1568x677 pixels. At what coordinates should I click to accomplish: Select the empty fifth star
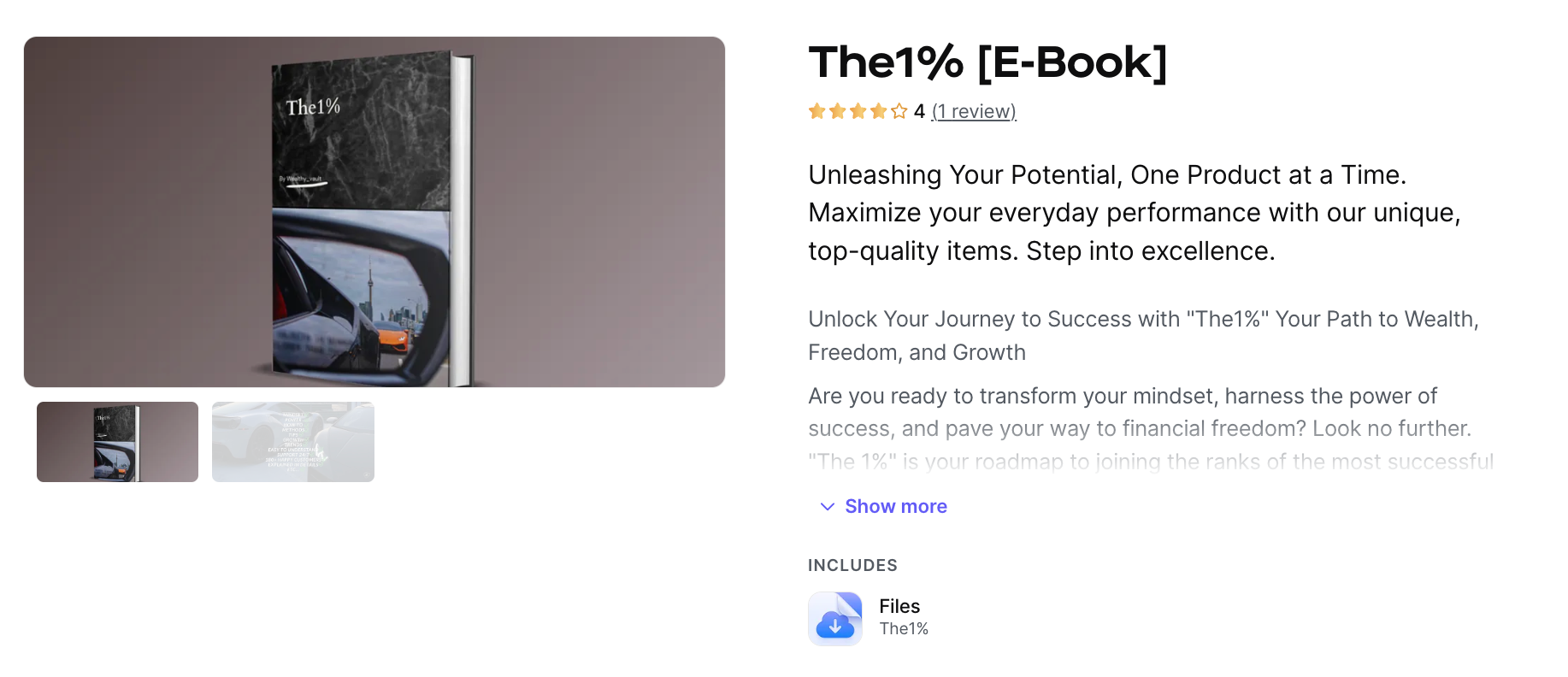899,110
